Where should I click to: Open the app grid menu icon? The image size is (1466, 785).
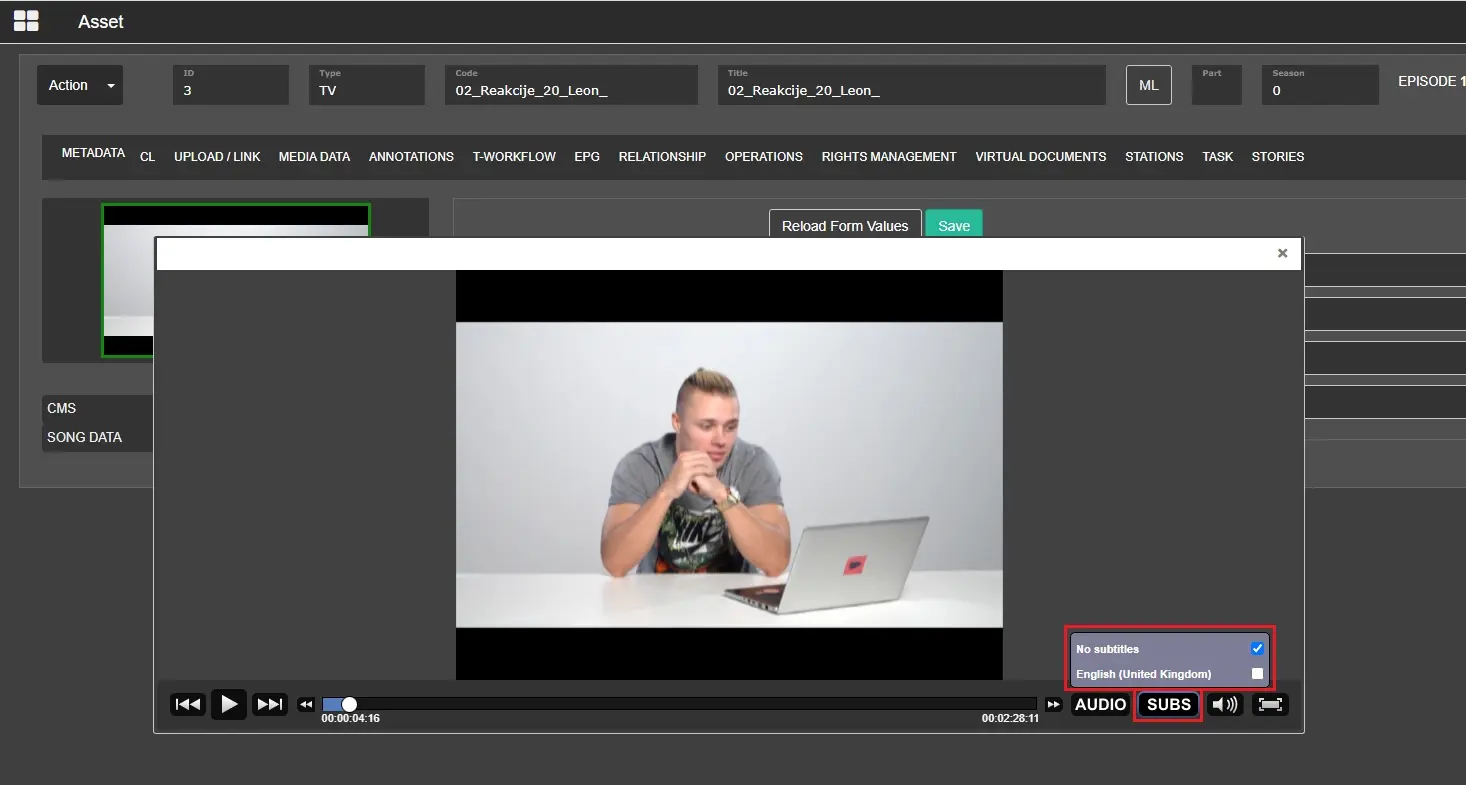26,21
